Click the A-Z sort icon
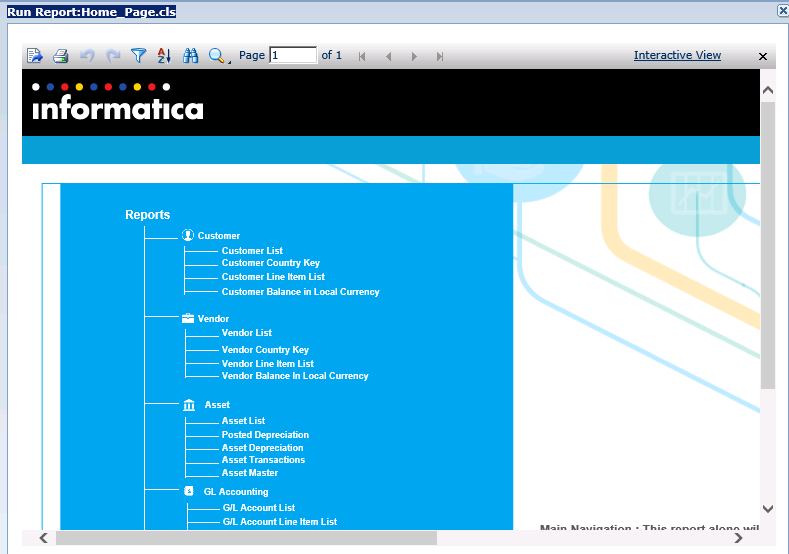 (165, 56)
